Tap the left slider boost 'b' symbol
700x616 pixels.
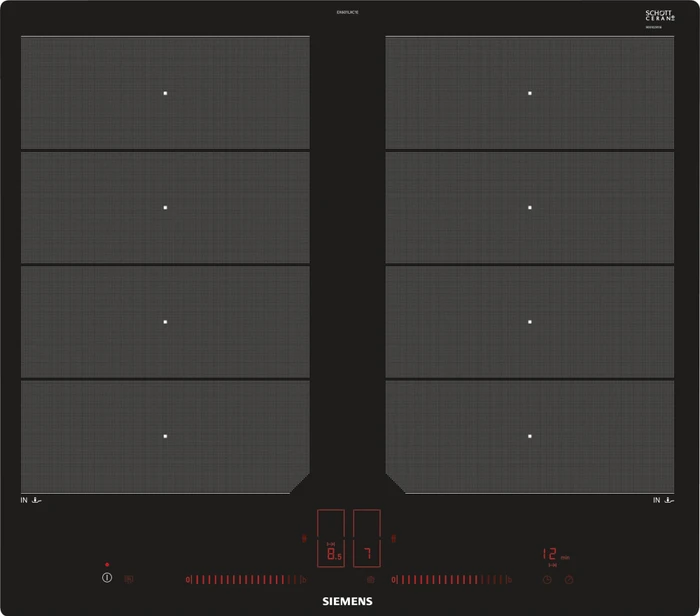304,580
